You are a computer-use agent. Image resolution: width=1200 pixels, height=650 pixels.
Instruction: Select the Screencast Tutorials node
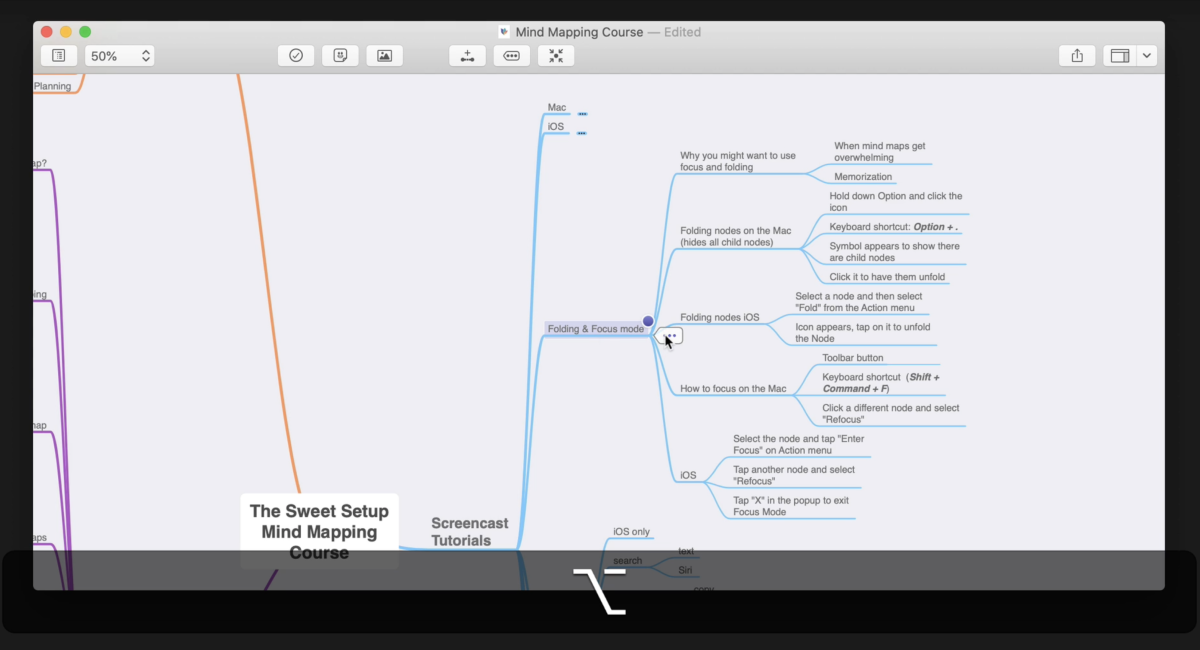pyautogui.click(x=470, y=532)
